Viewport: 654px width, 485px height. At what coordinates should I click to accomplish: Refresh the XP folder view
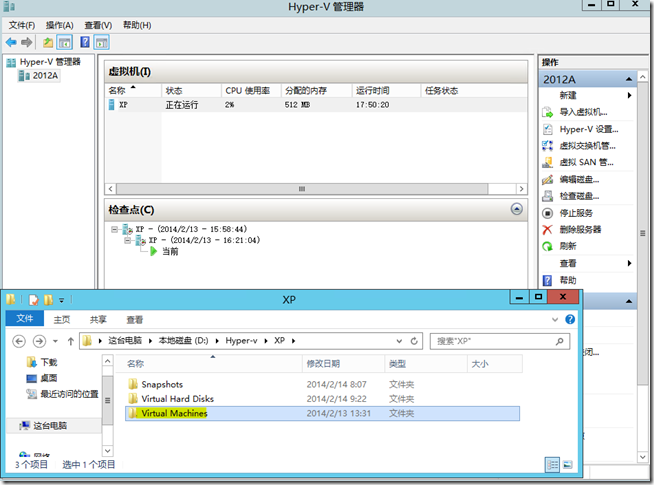pyautogui.click(x=414, y=341)
